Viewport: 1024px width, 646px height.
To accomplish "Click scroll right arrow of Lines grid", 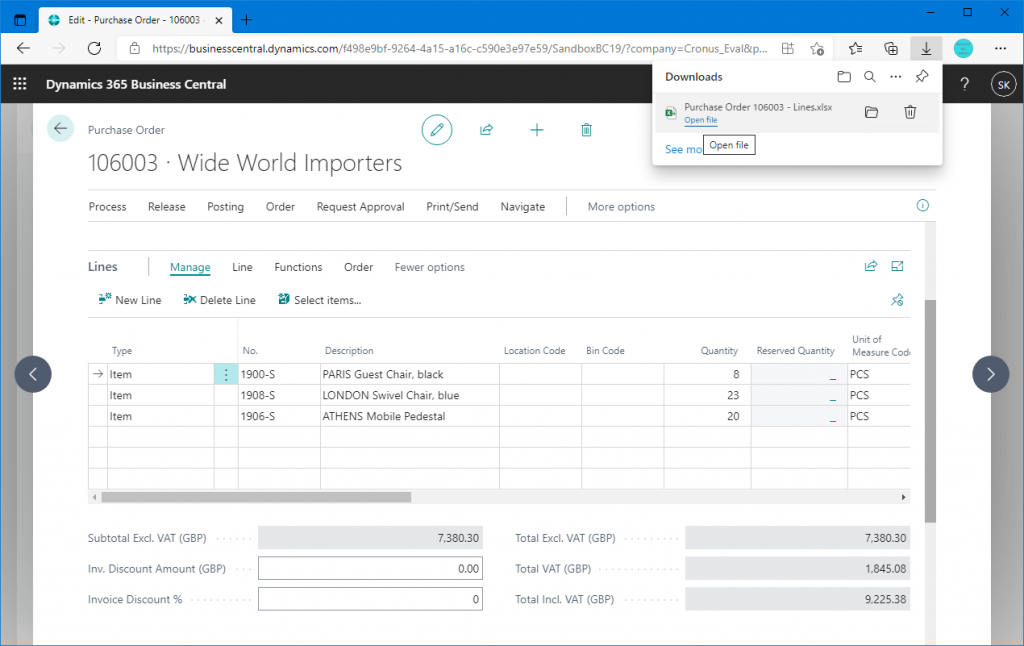I will point(903,497).
